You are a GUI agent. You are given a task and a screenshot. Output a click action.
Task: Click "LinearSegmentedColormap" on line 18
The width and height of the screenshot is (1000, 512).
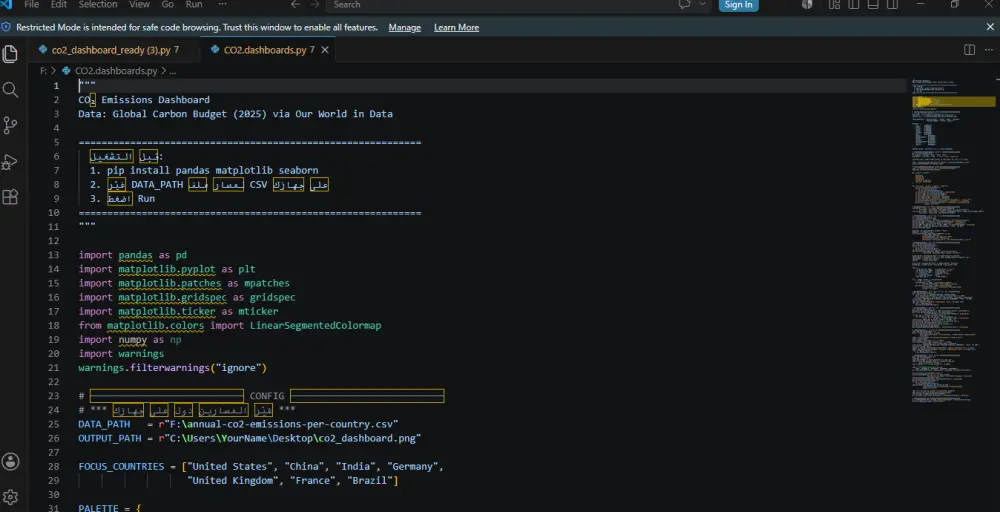(x=315, y=325)
